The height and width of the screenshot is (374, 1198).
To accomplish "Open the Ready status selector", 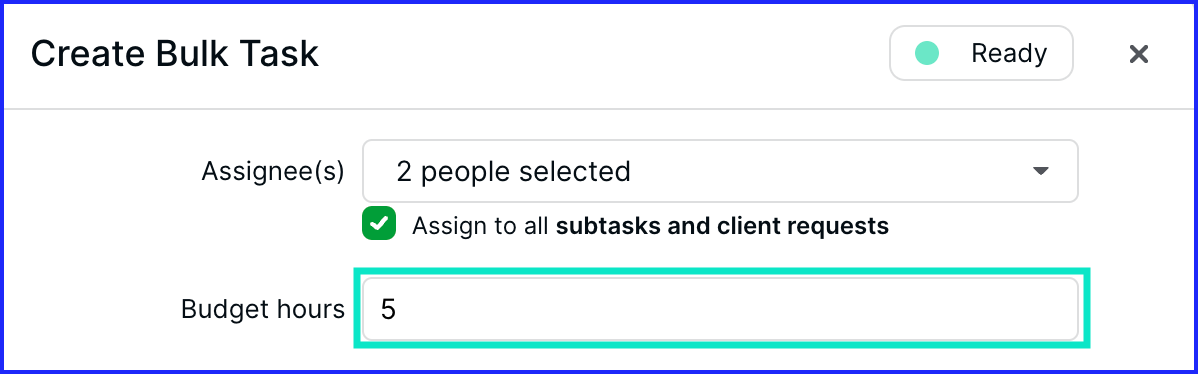I will 981,53.
